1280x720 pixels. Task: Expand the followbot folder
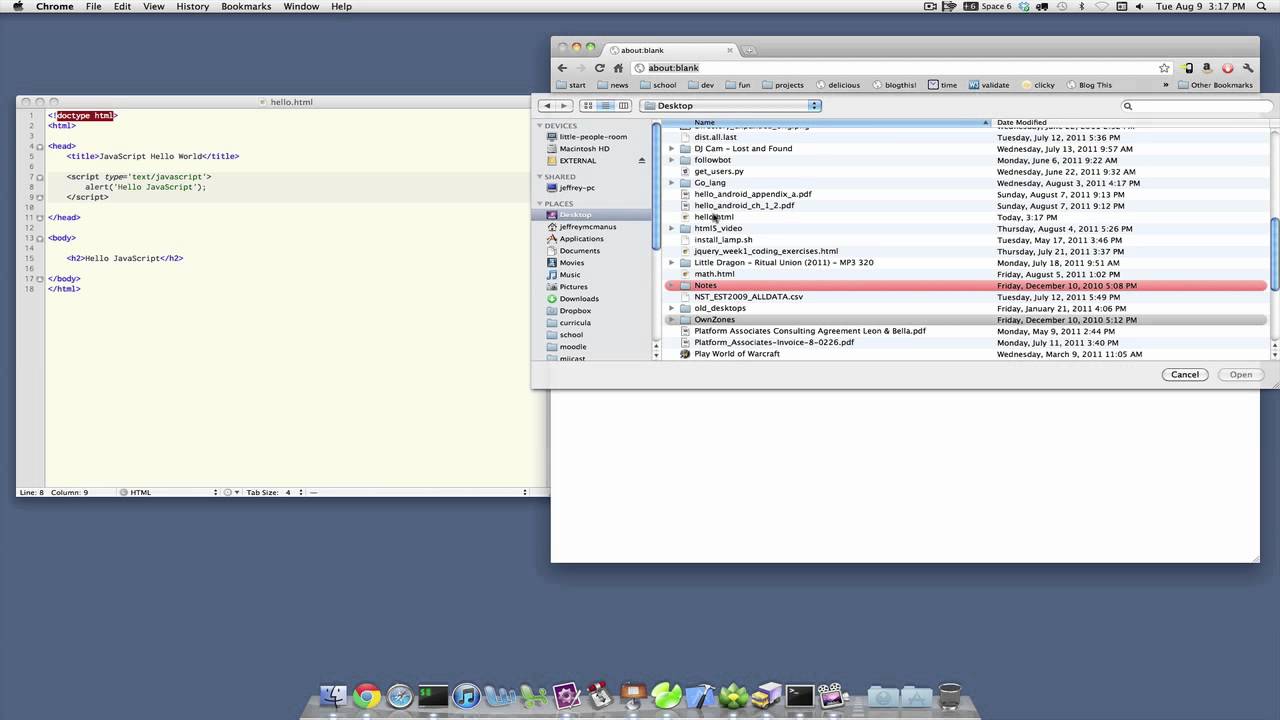671,160
